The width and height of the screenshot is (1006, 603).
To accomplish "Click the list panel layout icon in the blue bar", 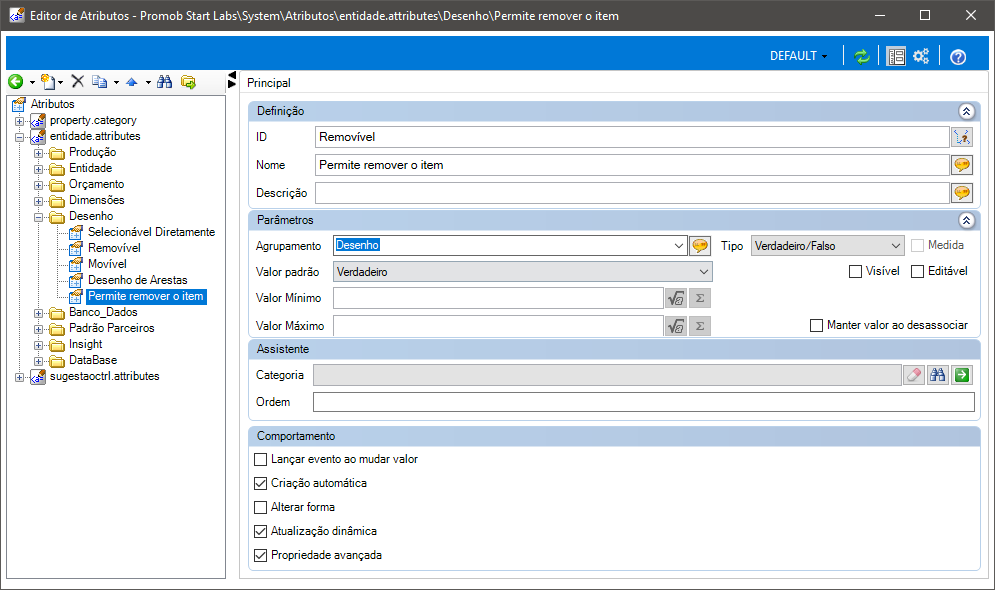I will coord(896,56).
